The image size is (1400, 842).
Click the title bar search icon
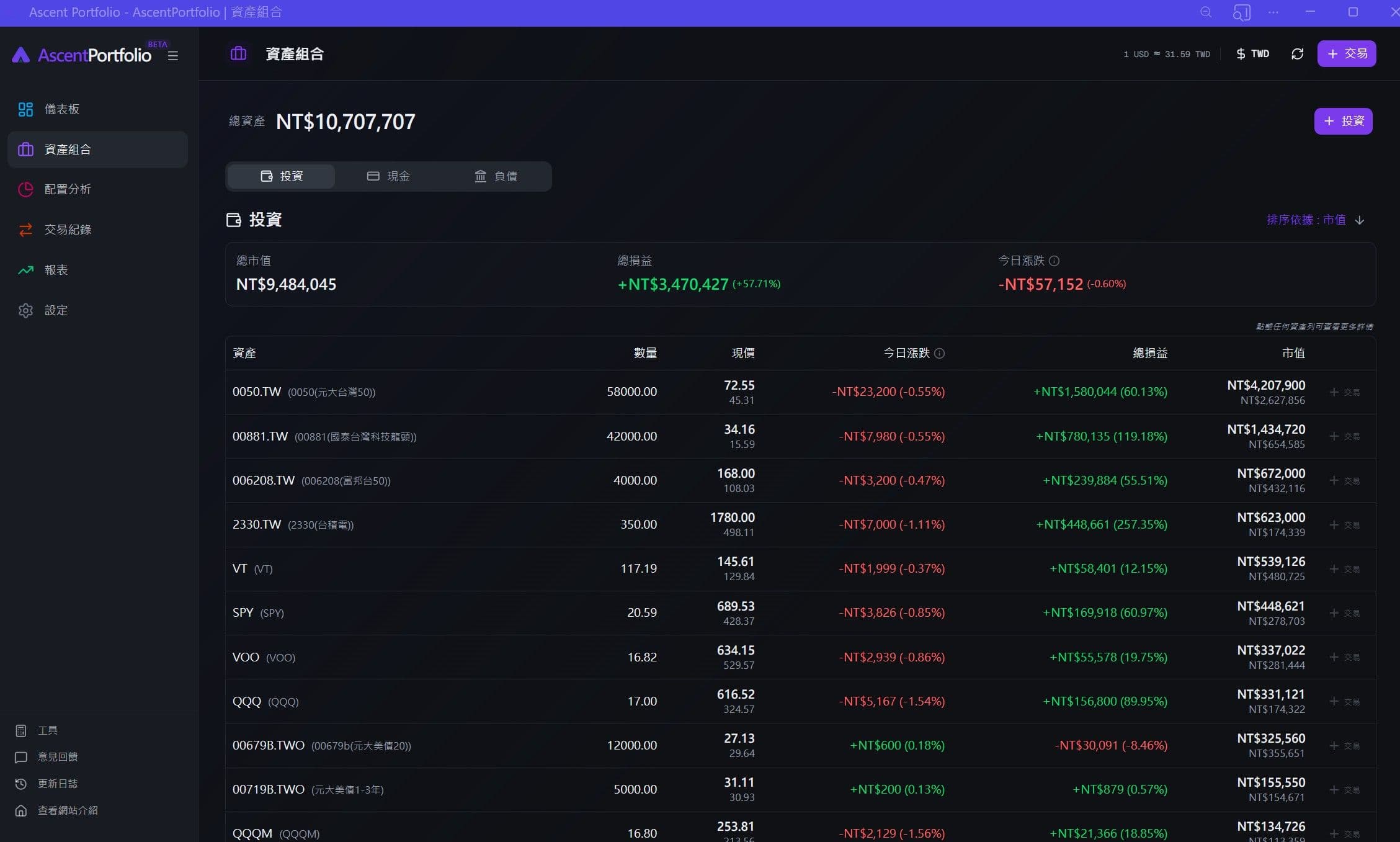1206,12
